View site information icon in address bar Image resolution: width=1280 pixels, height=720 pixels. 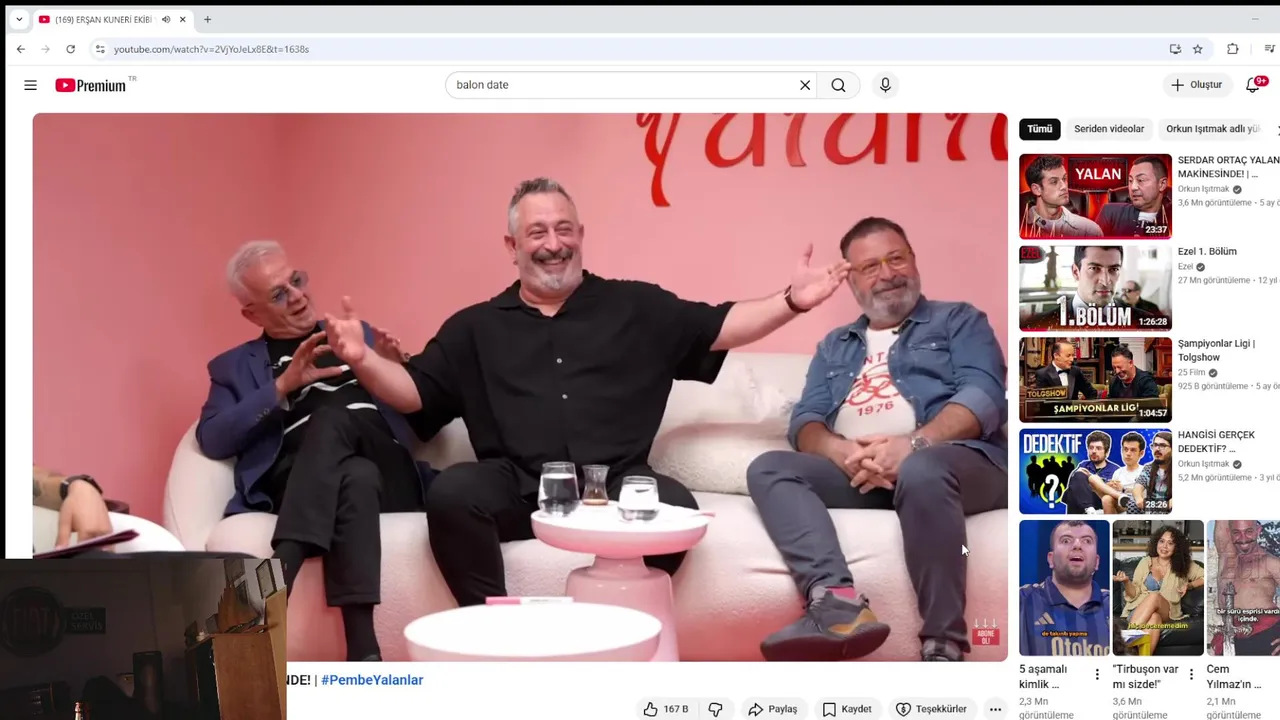tap(99, 49)
